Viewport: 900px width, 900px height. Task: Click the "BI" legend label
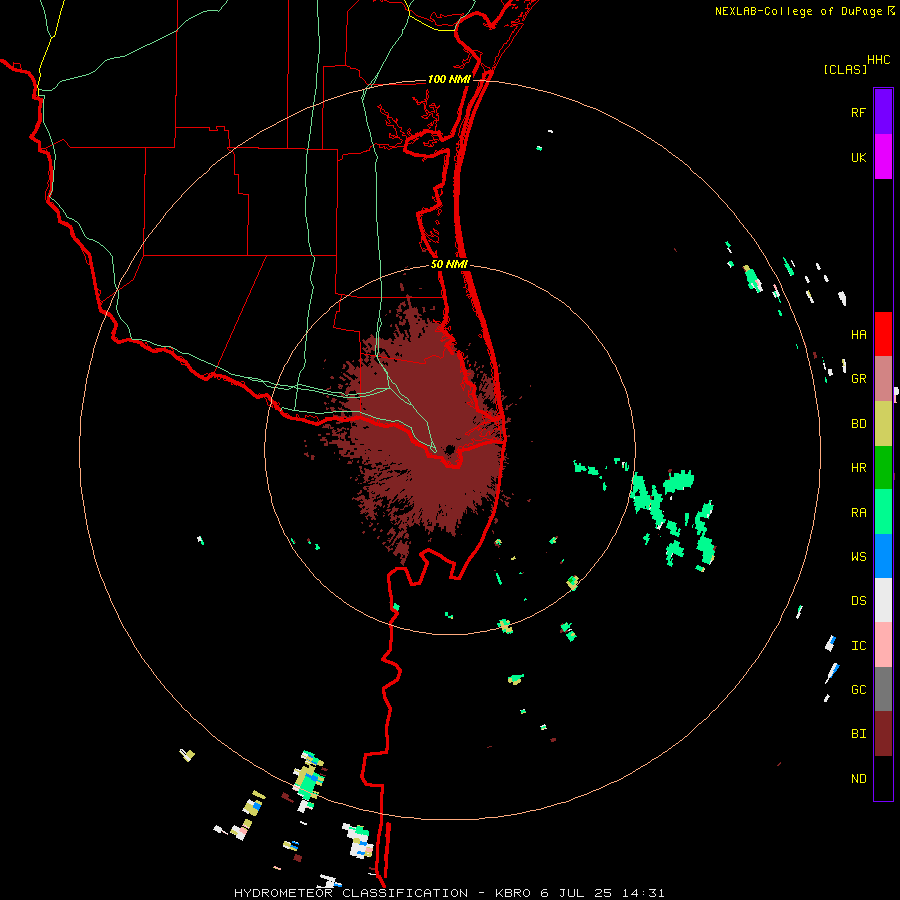click(x=858, y=734)
